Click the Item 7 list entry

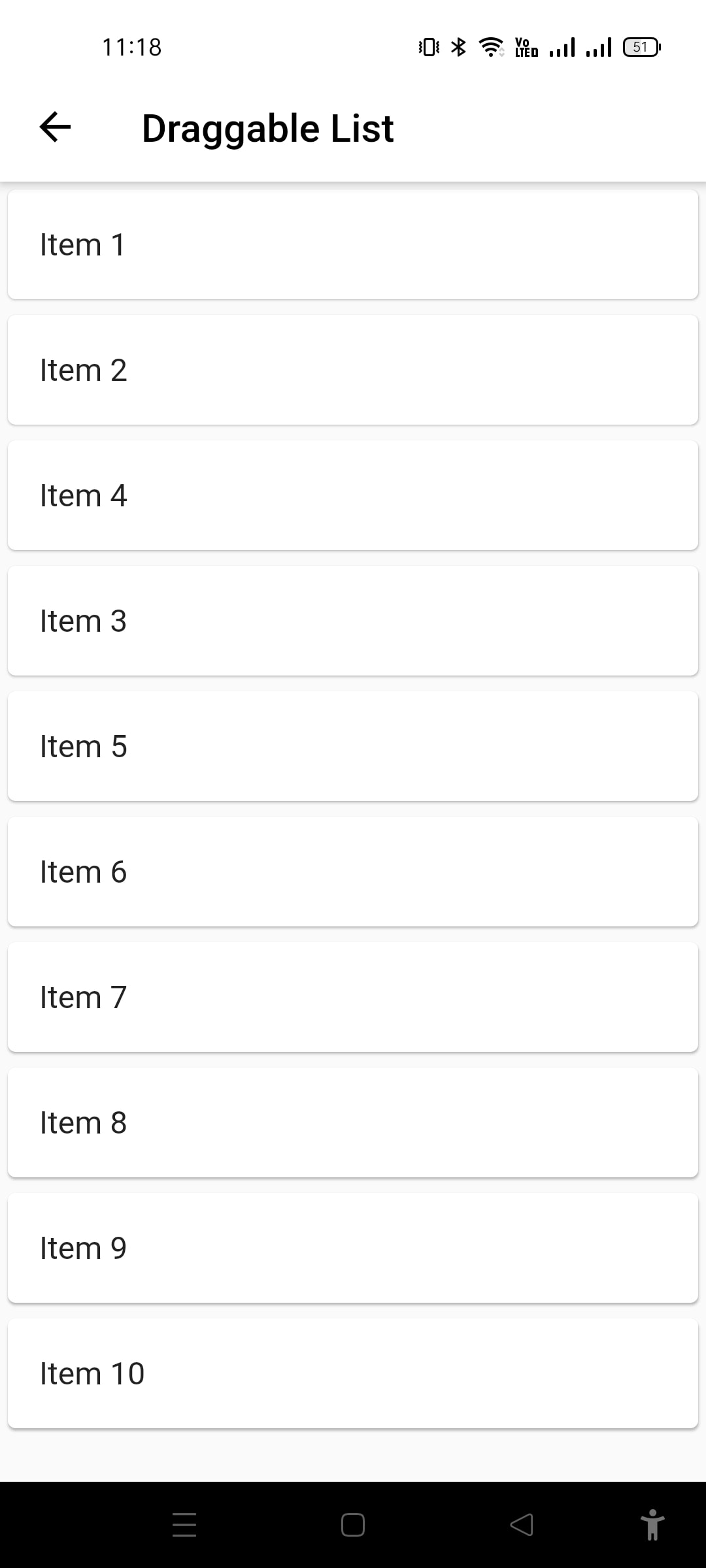(x=353, y=998)
